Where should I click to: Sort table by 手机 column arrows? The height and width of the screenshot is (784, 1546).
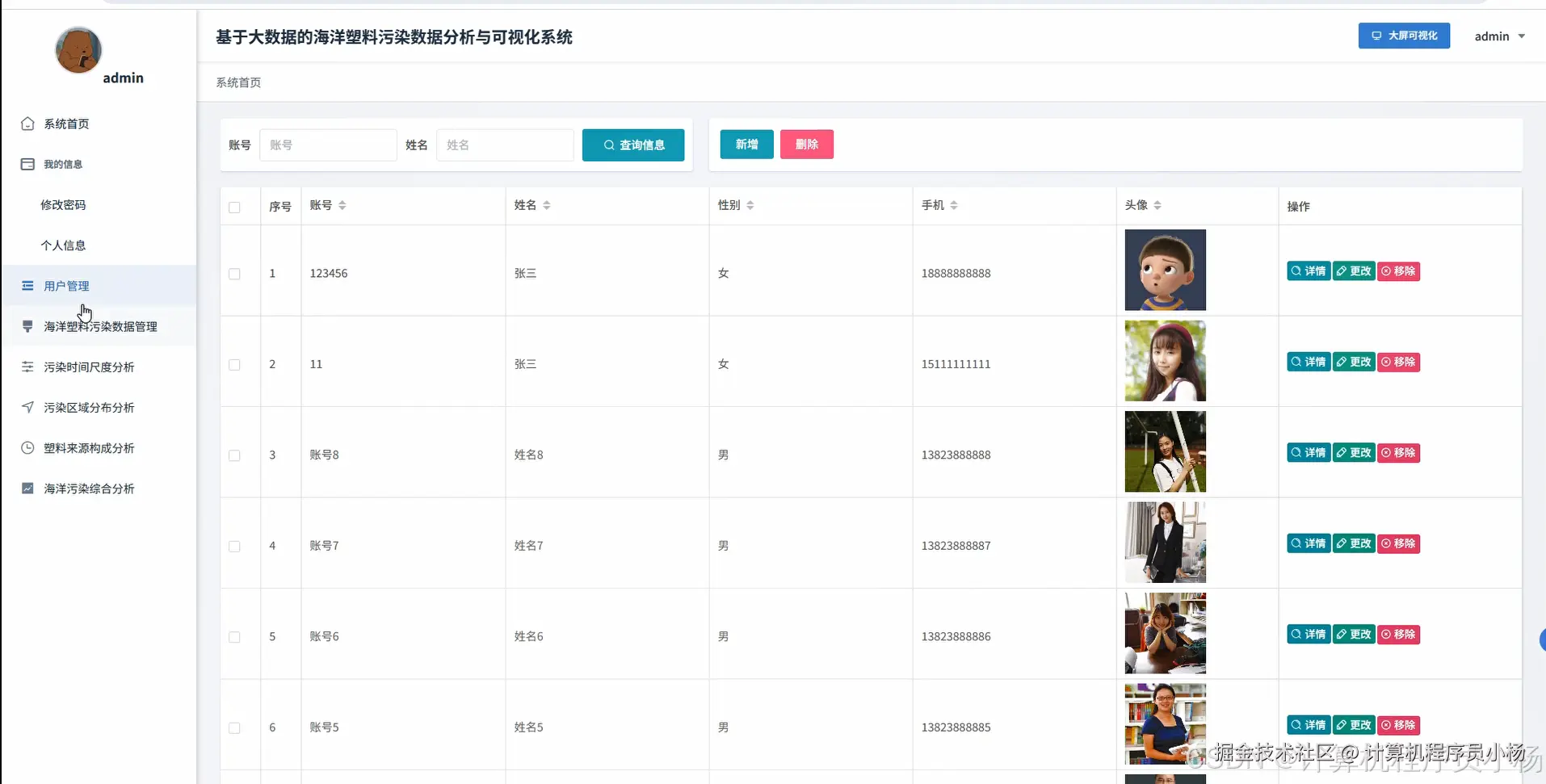(954, 205)
